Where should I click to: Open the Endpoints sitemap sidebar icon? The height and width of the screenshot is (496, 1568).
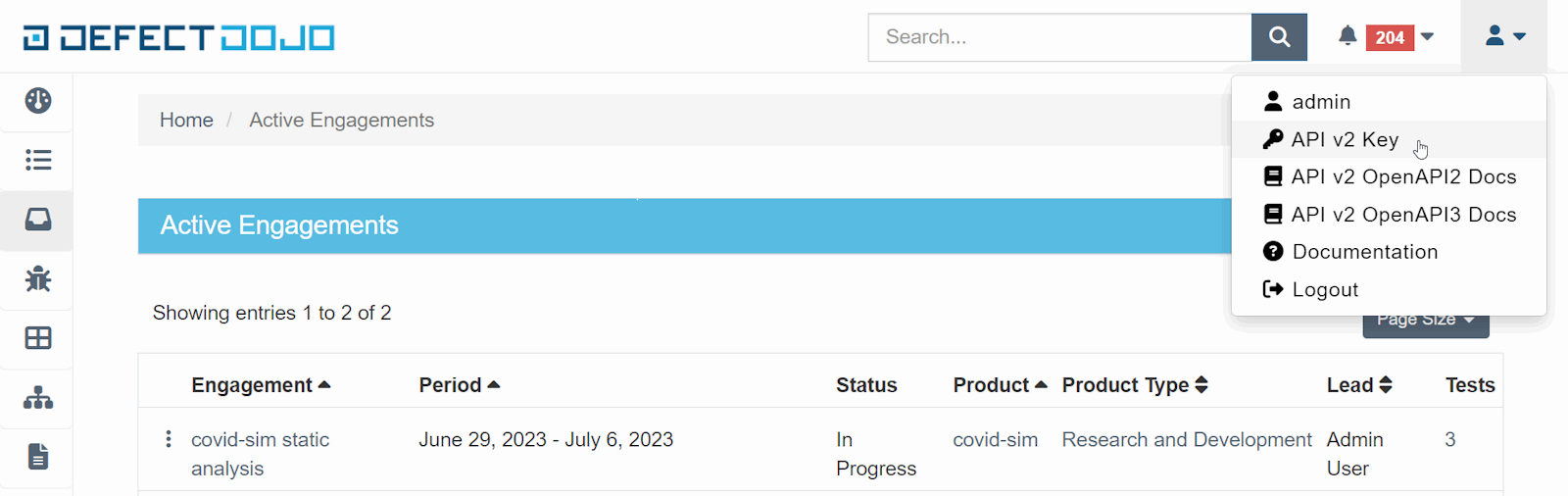[x=38, y=398]
